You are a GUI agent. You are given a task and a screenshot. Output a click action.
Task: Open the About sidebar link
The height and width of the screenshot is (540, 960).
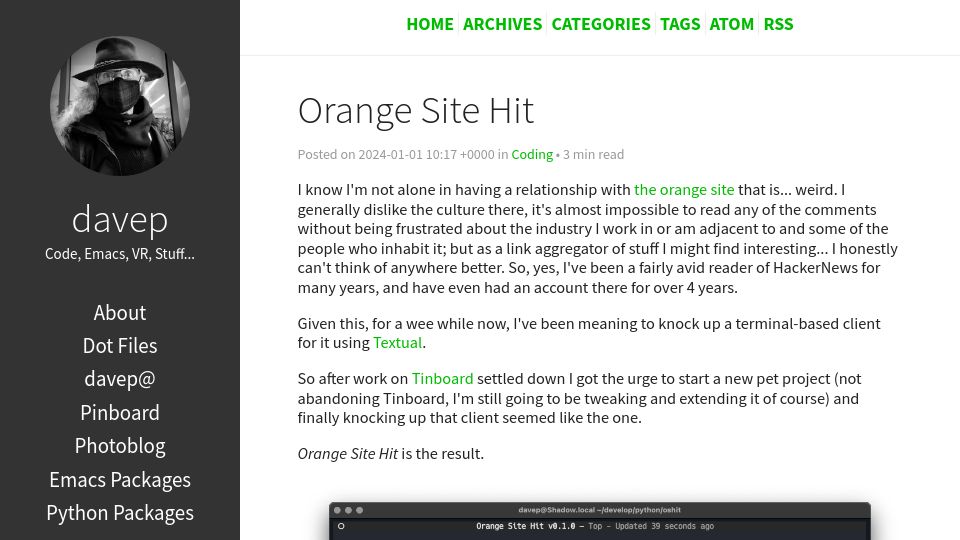coord(120,312)
